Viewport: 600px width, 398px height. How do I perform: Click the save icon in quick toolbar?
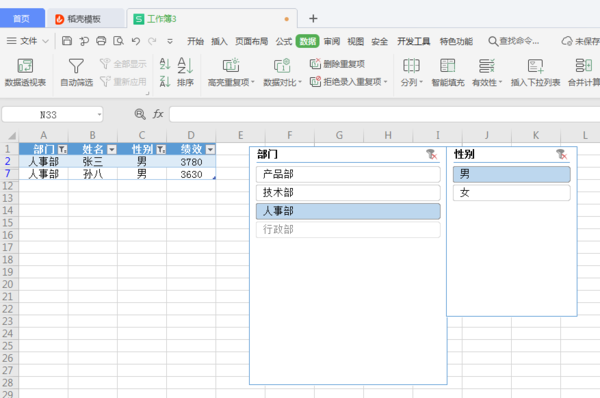coord(67,41)
